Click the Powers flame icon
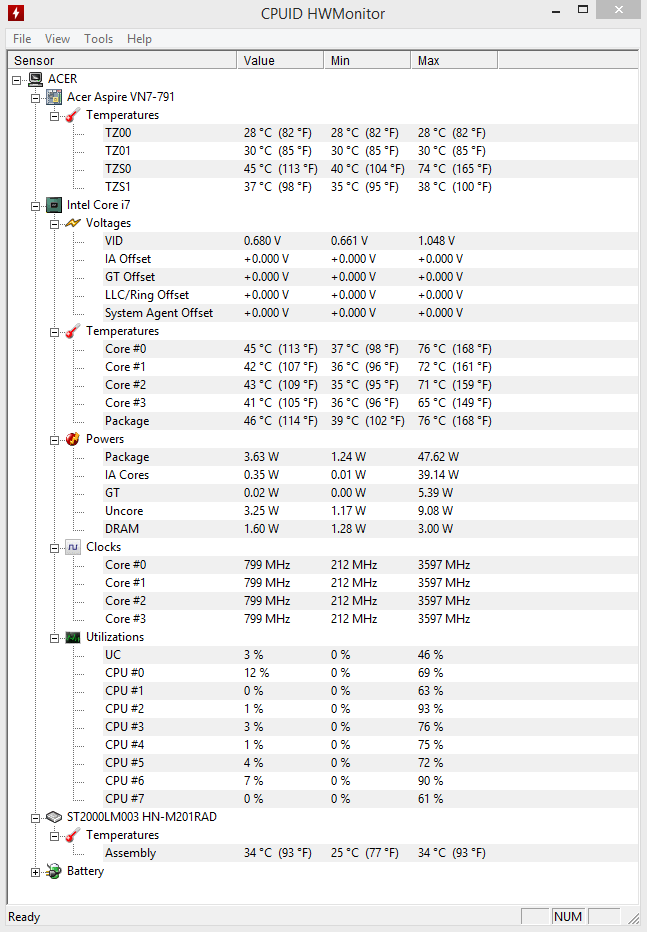The height and width of the screenshot is (932, 647). pyautogui.click(x=72, y=439)
